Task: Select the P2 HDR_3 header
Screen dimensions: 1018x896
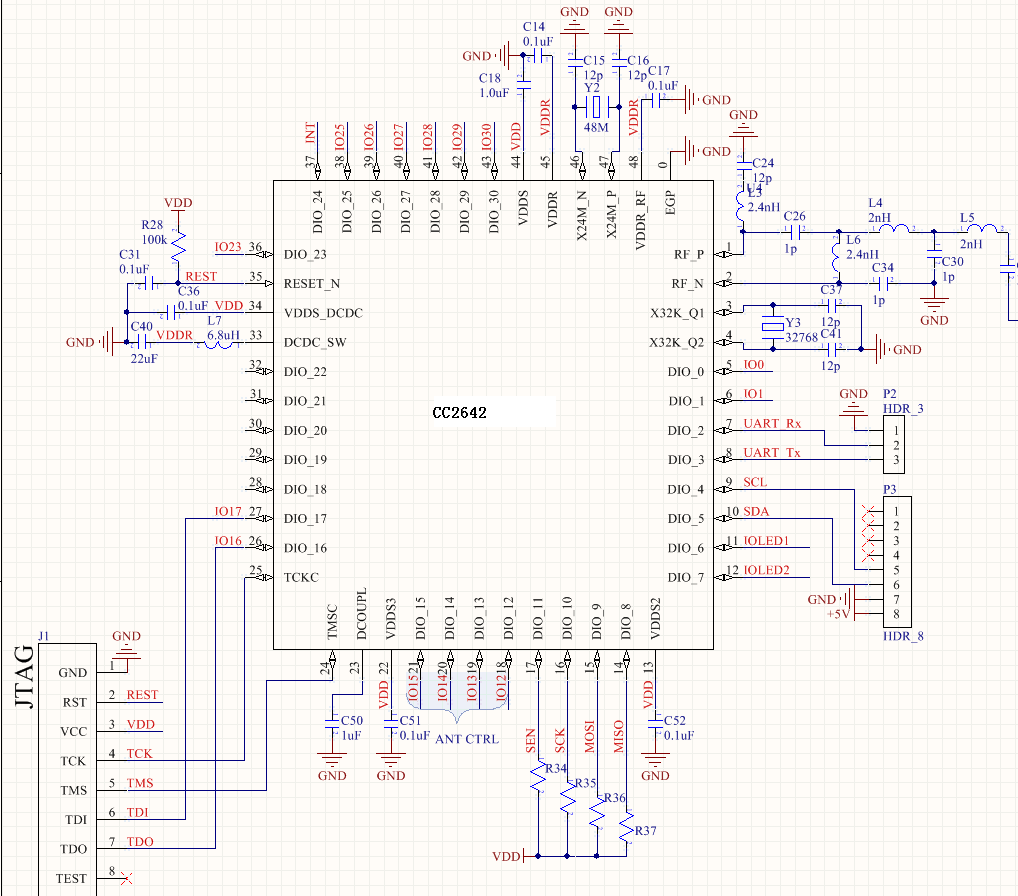Action: pos(894,445)
